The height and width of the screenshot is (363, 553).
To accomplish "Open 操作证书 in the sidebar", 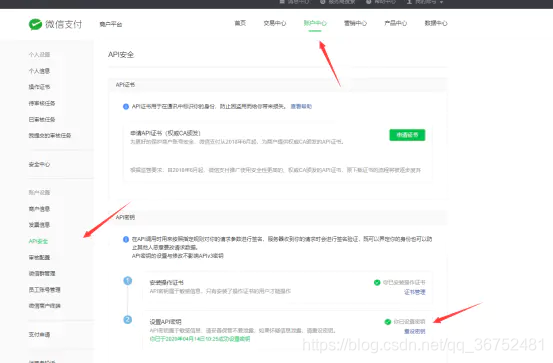I will [39, 87].
